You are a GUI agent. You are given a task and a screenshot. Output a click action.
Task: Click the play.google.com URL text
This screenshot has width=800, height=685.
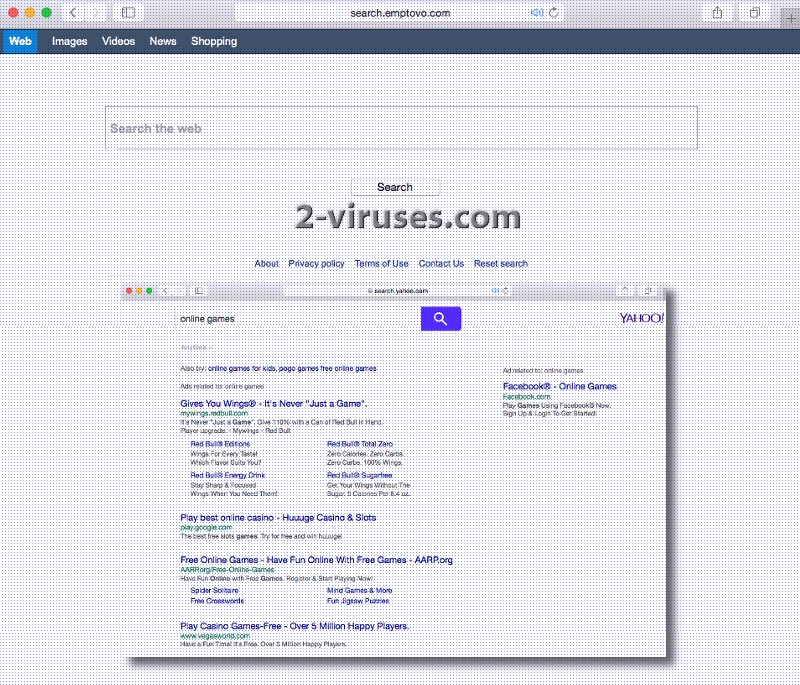(x=206, y=527)
